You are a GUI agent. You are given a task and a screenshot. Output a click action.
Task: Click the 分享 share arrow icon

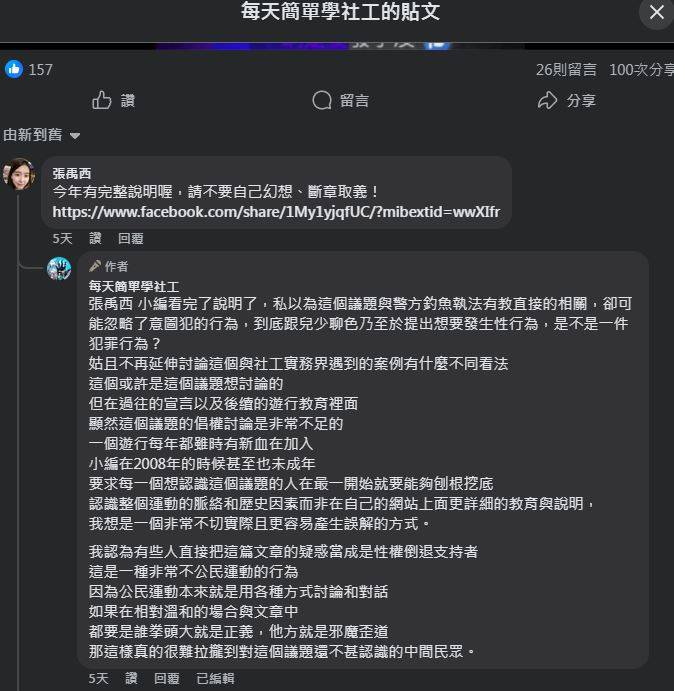point(547,100)
